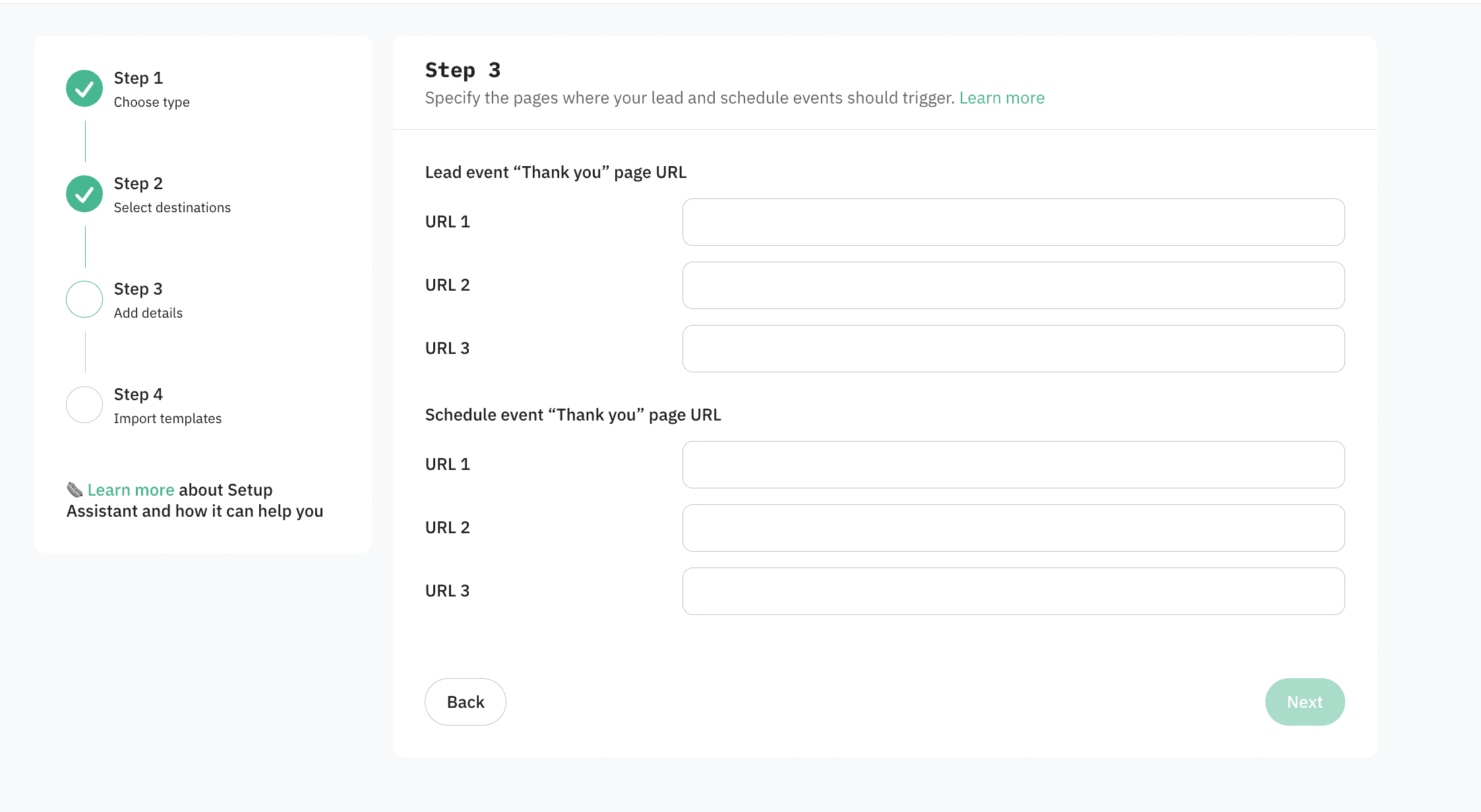Focus the Lead event URL 2 field
This screenshot has width=1481, height=812.
point(1013,285)
